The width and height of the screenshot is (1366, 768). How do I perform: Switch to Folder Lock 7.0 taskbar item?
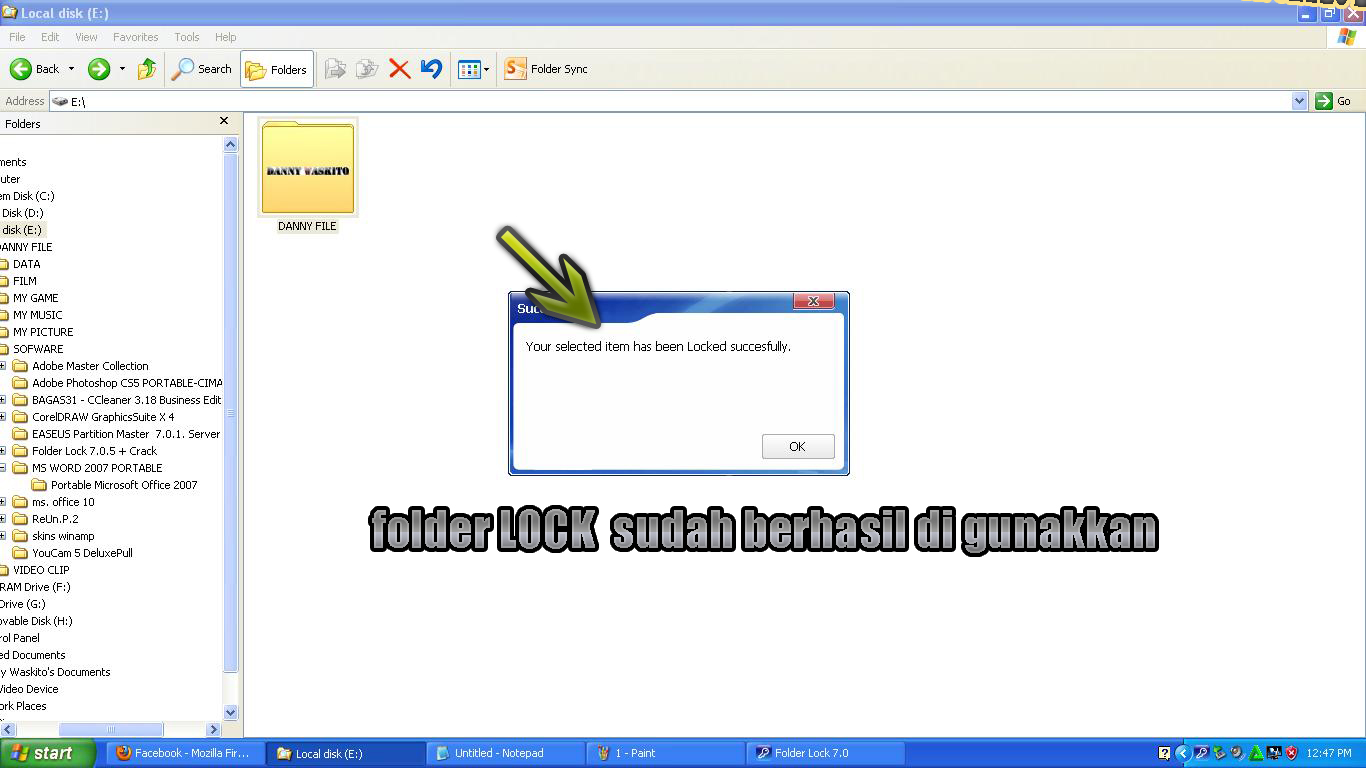pos(826,753)
